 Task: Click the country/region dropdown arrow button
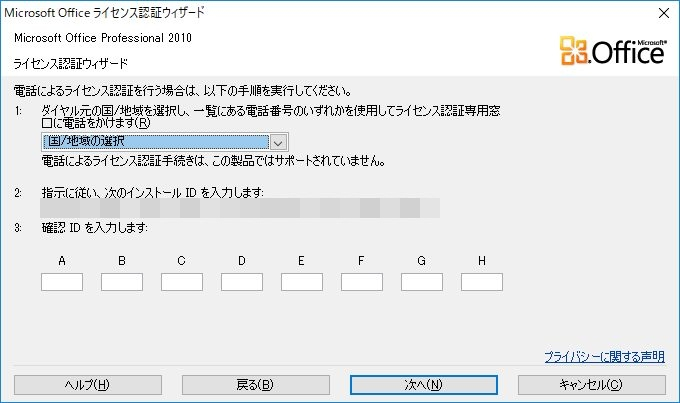tap(279, 142)
